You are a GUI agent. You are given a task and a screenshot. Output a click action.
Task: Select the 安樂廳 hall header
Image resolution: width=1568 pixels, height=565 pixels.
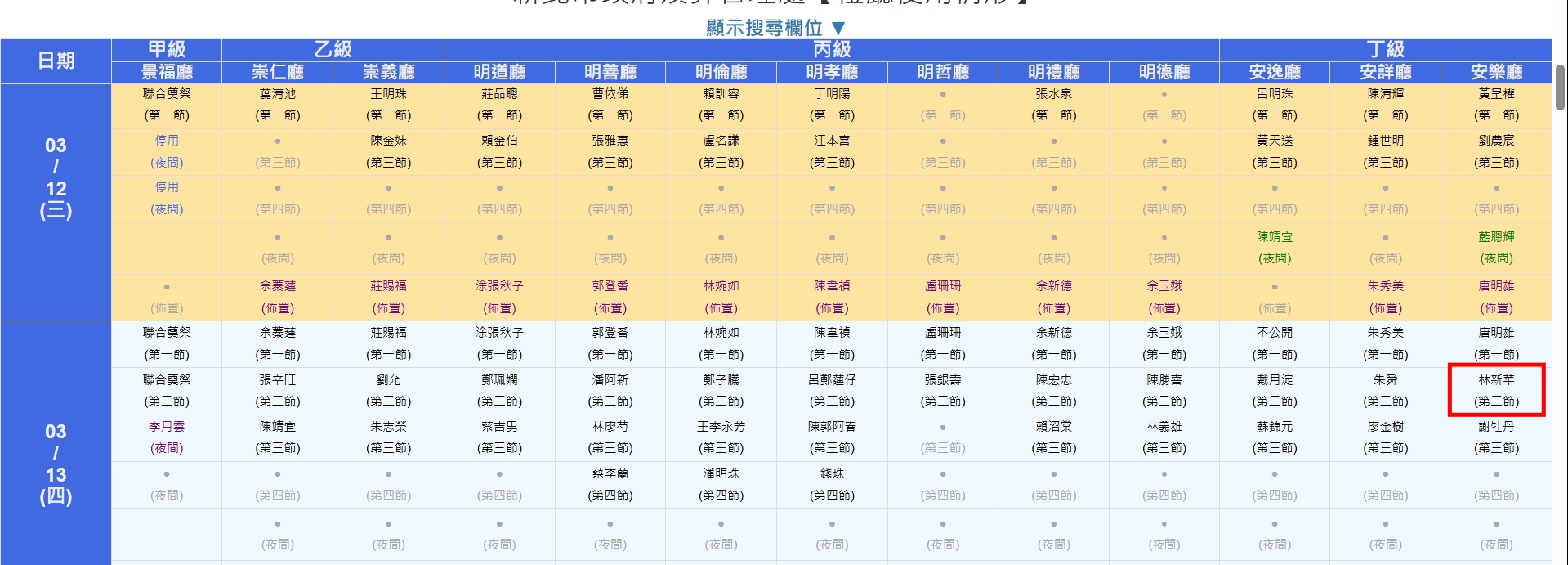pyautogui.click(x=1496, y=72)
